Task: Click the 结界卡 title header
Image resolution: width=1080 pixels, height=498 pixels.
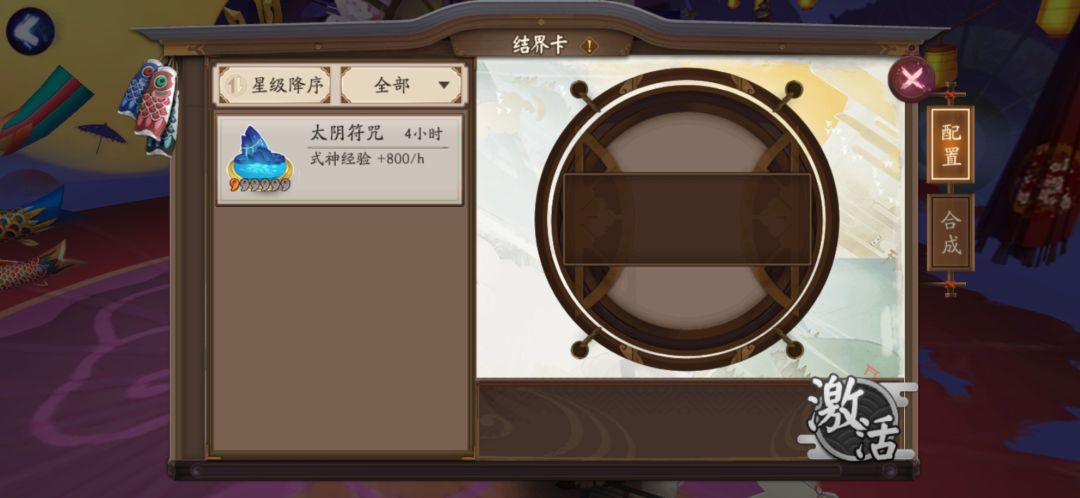Action: click(x=539, y=45)
